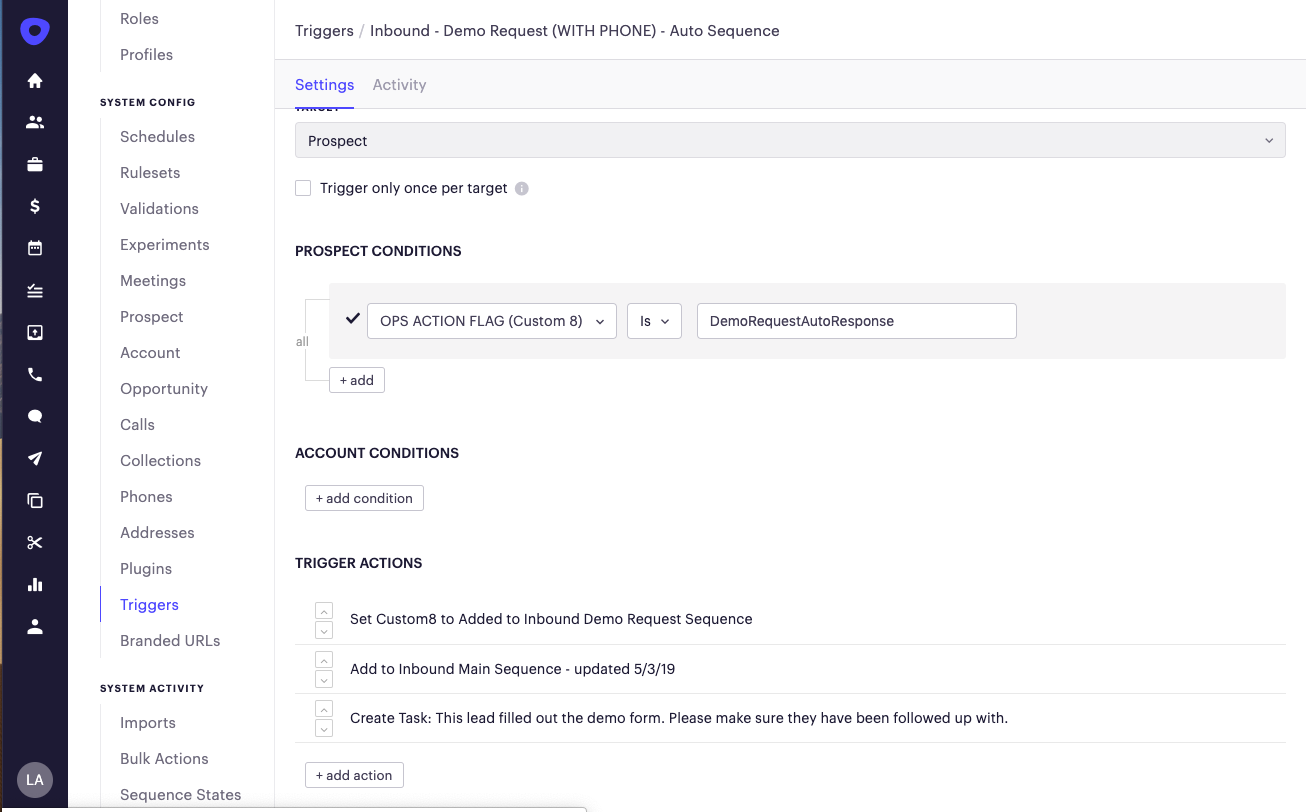Switch to the Activity tab
This screenshot has height=812, width=1306.
[399, 85]
